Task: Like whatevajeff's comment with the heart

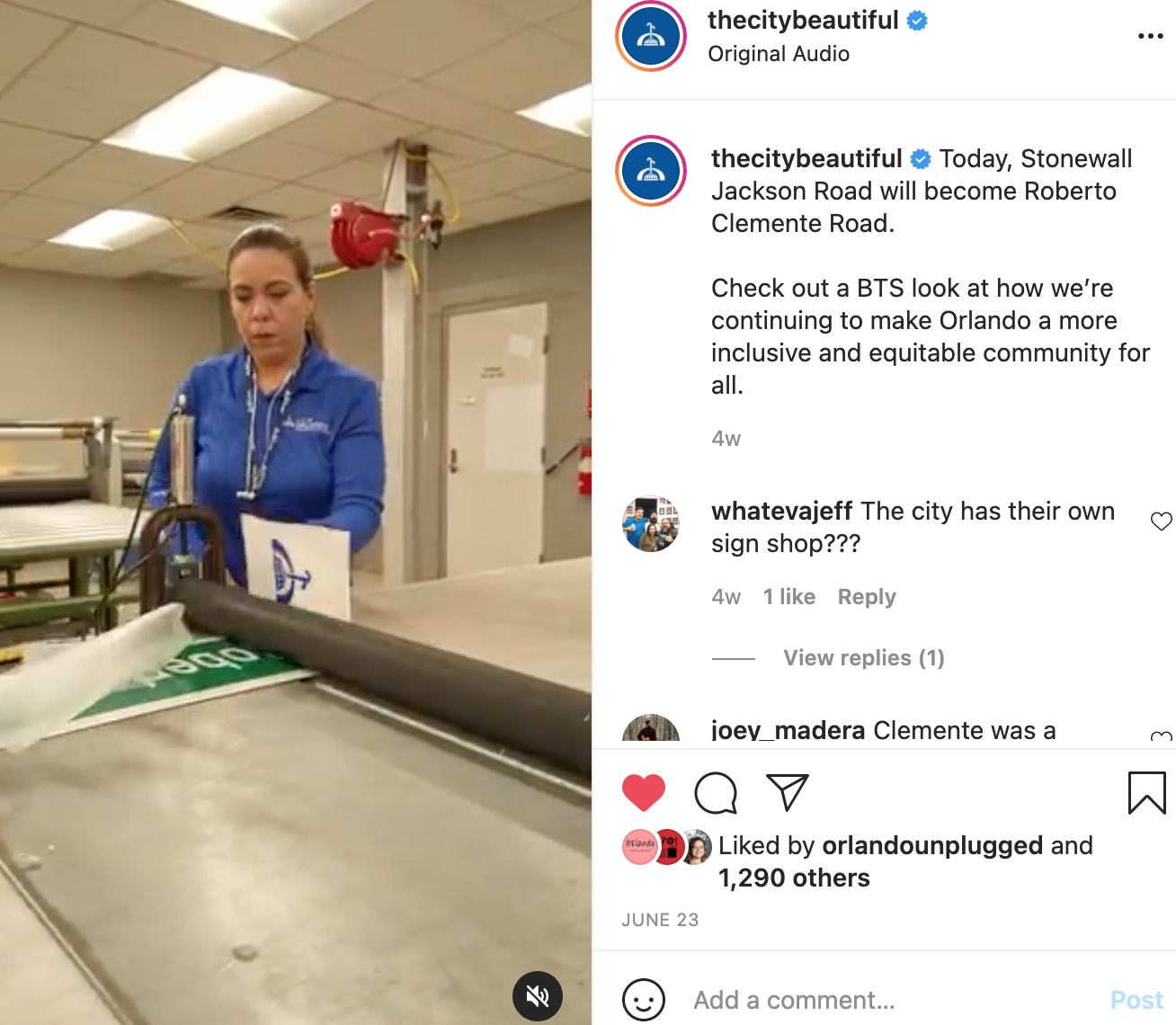Action: coord(1162,521)
